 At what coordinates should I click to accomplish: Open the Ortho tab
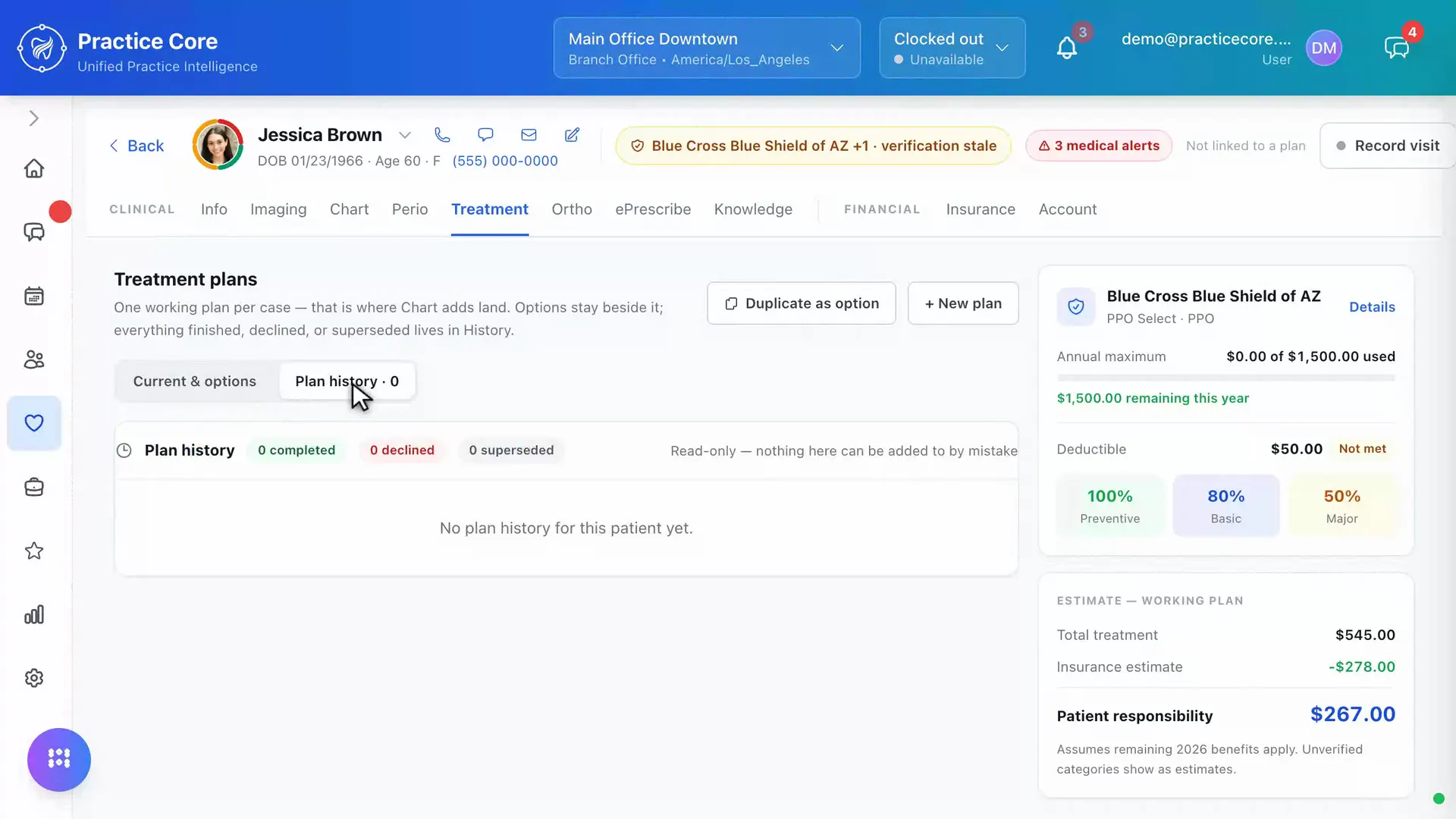[572, 209]
